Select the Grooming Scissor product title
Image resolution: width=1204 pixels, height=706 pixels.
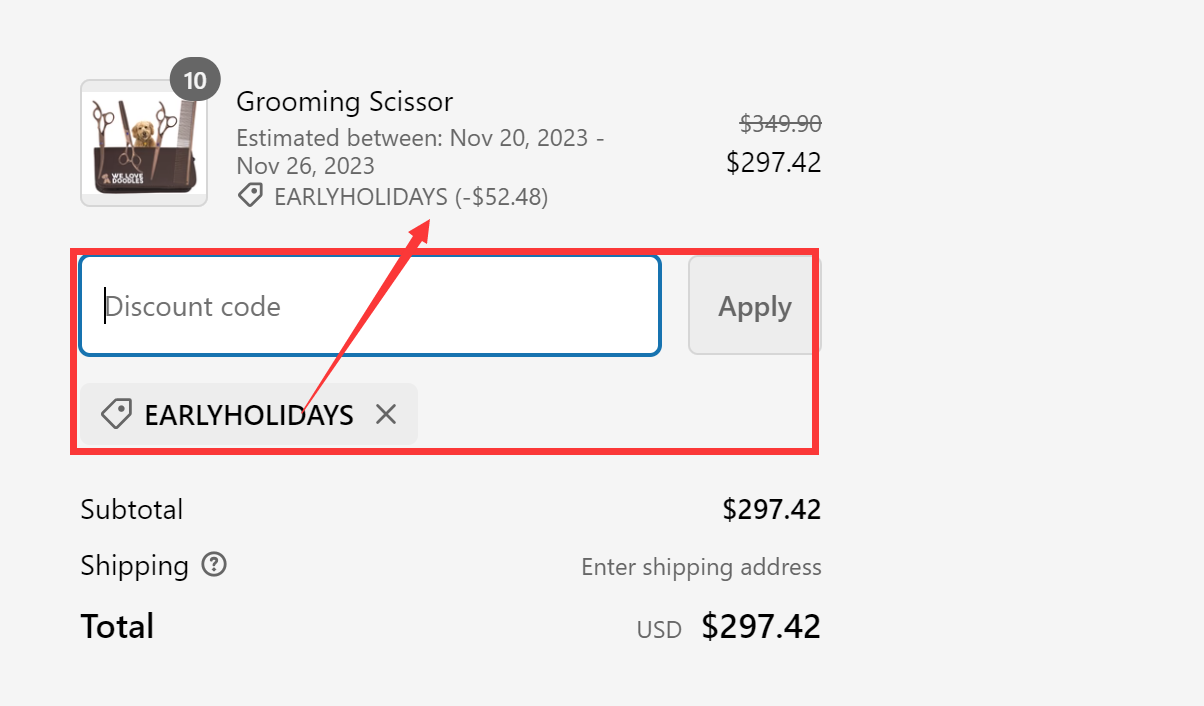344,101
